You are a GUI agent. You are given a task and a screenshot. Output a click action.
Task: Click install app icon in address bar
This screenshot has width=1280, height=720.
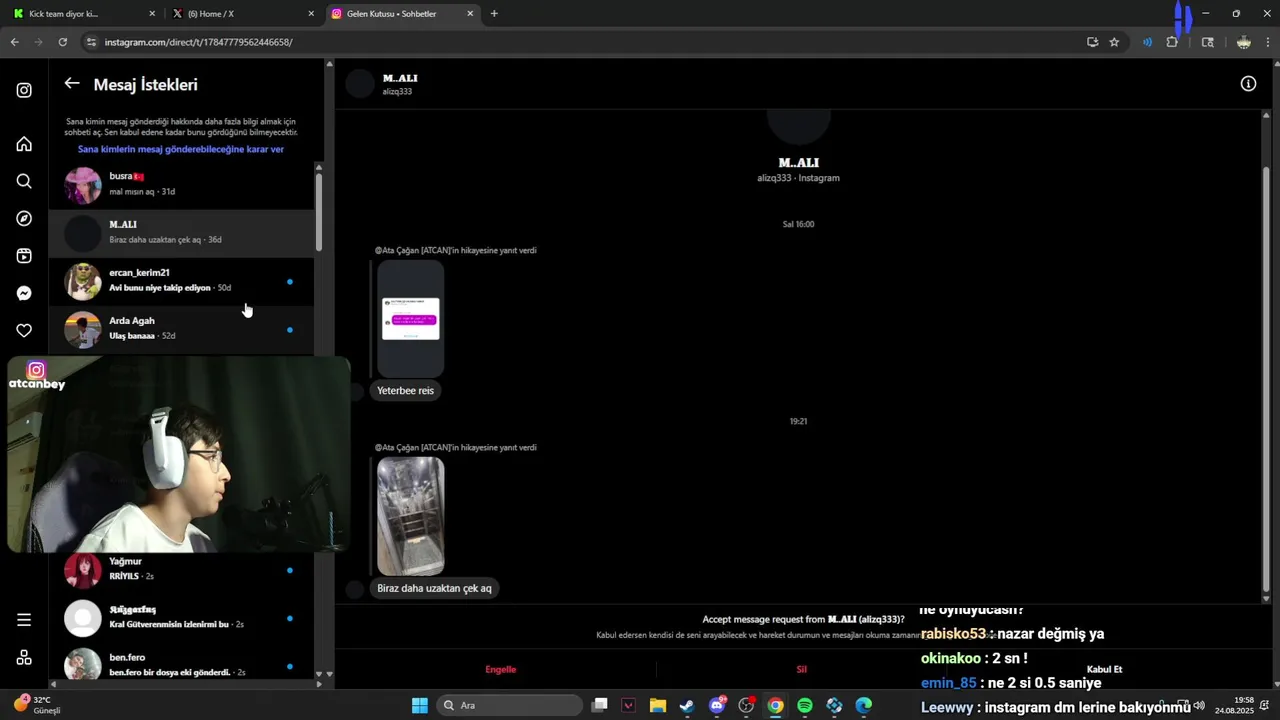[x=1092, y=42]
